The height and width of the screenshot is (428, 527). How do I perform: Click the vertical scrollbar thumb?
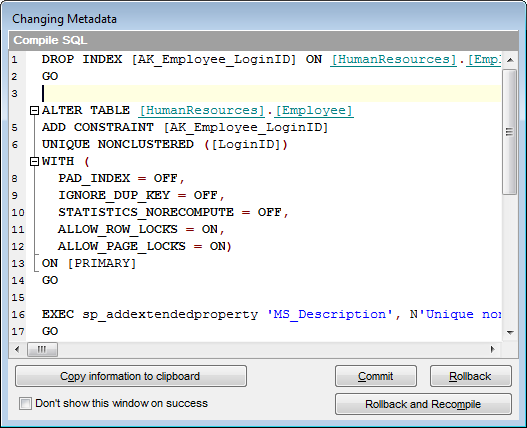pos(510,132)
